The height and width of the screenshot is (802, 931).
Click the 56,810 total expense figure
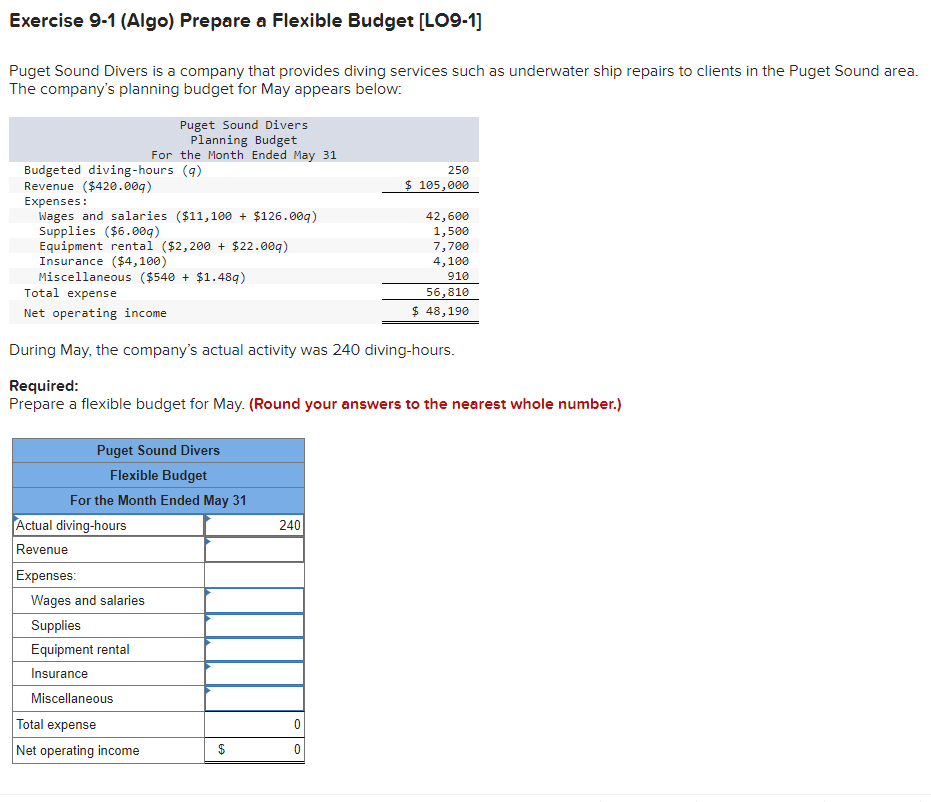click(x=447, y=292)
